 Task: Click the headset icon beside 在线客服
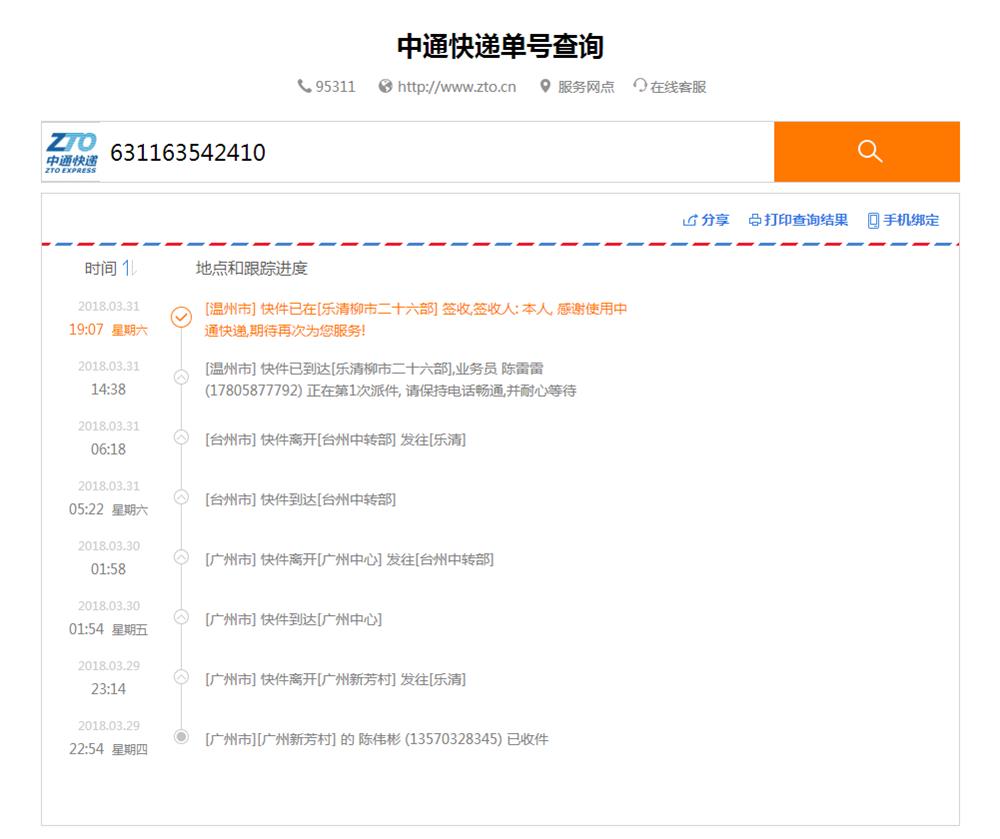[x=640, y=85]
